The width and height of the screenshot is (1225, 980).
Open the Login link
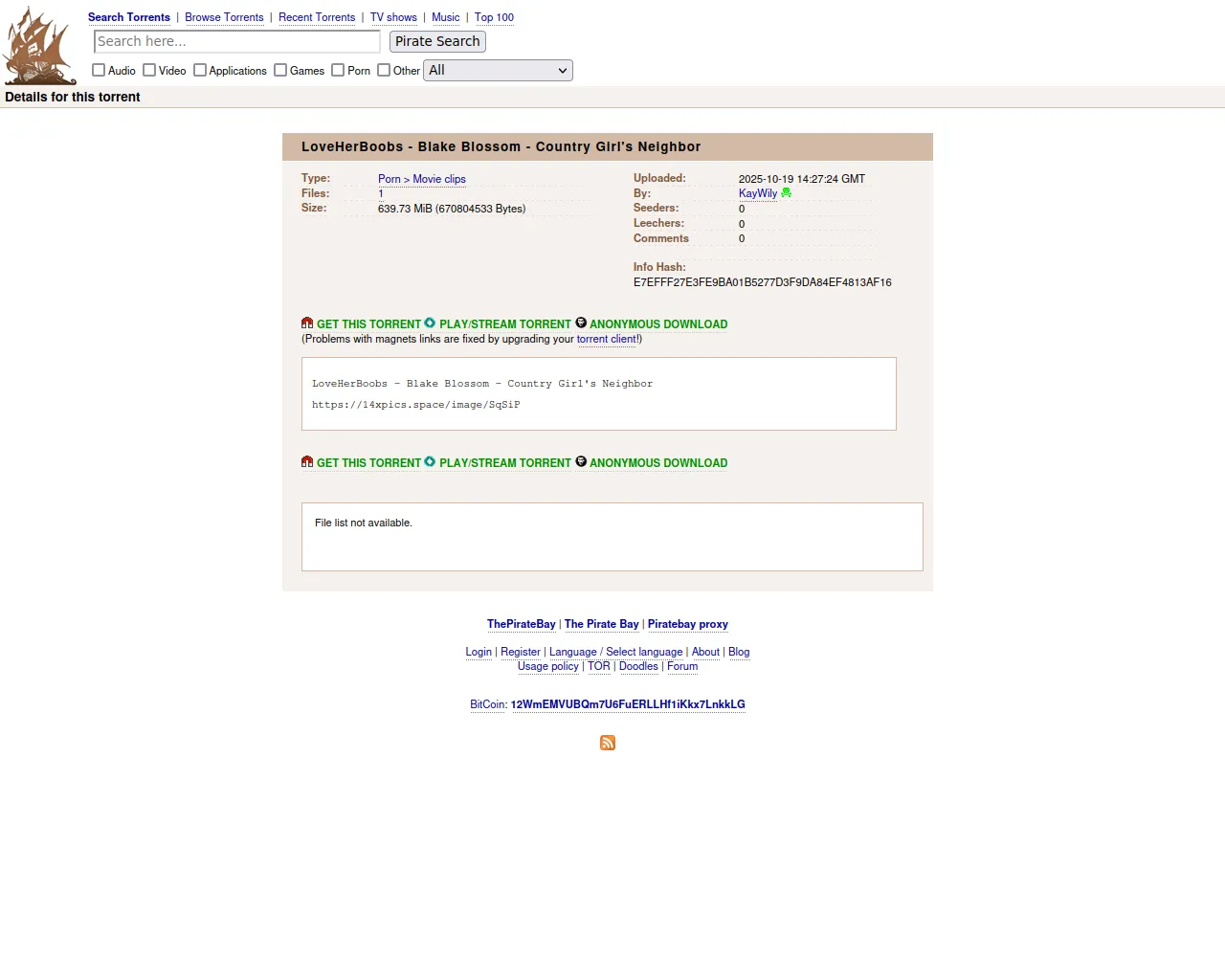[x=479, y=652]
